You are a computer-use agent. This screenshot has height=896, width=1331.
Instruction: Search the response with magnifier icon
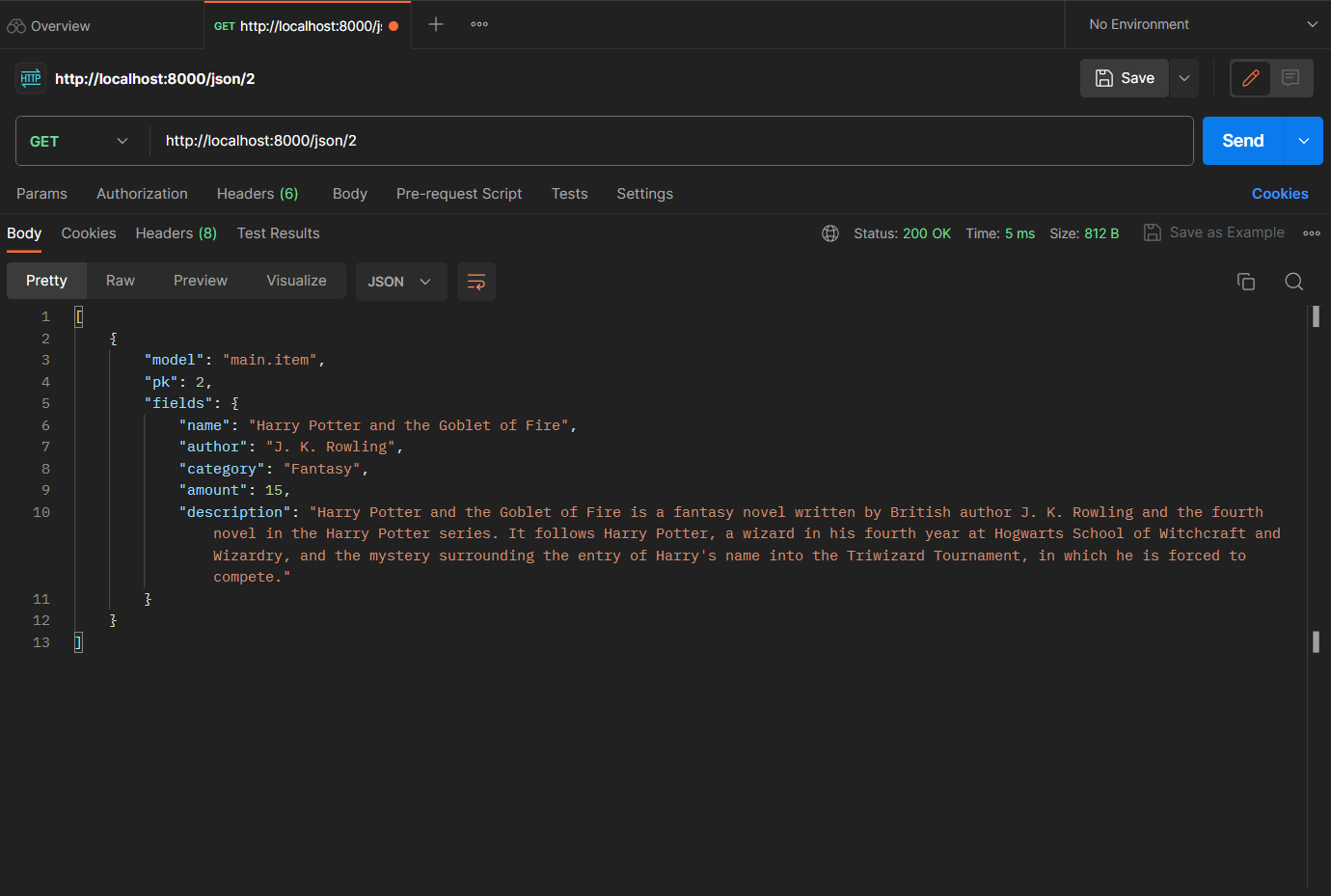(x=1294, y=282)
